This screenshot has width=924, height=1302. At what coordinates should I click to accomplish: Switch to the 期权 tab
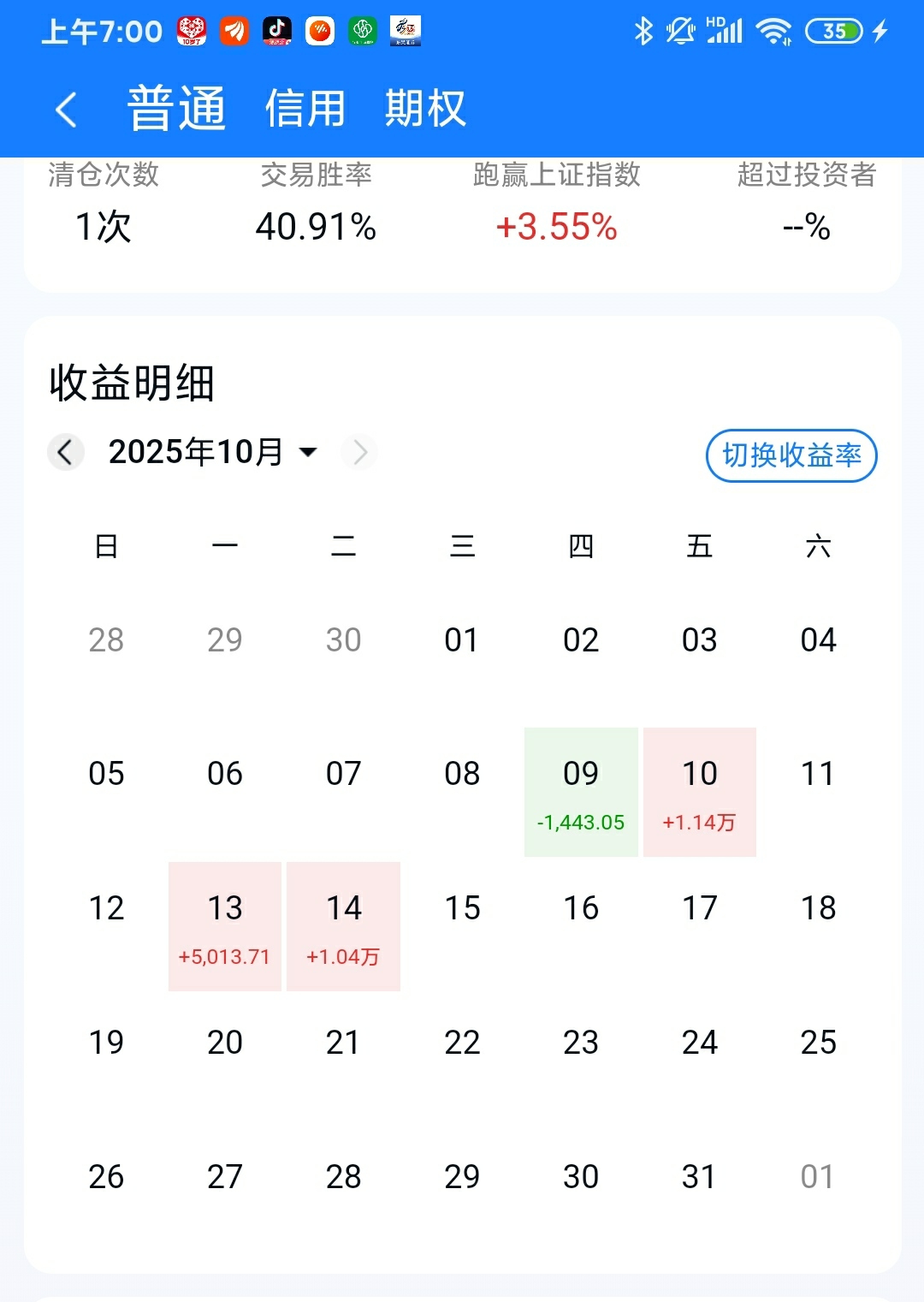click(x=424, y=109)
